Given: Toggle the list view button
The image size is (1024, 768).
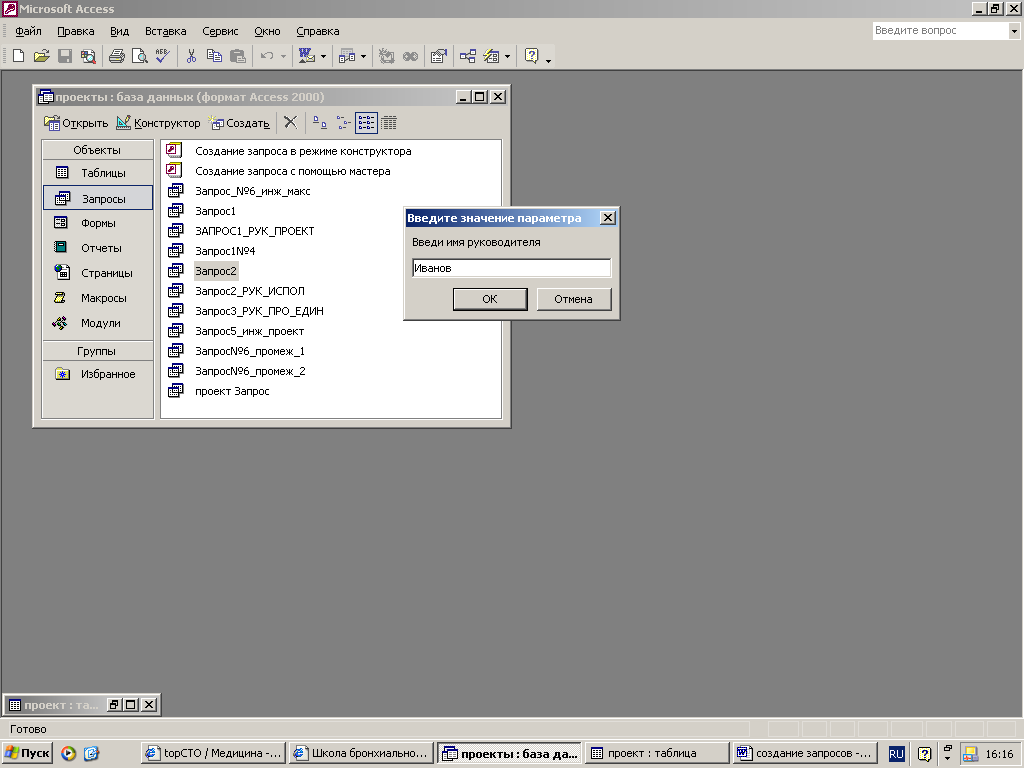Looking at the screenshot, I should coord(366,123).
